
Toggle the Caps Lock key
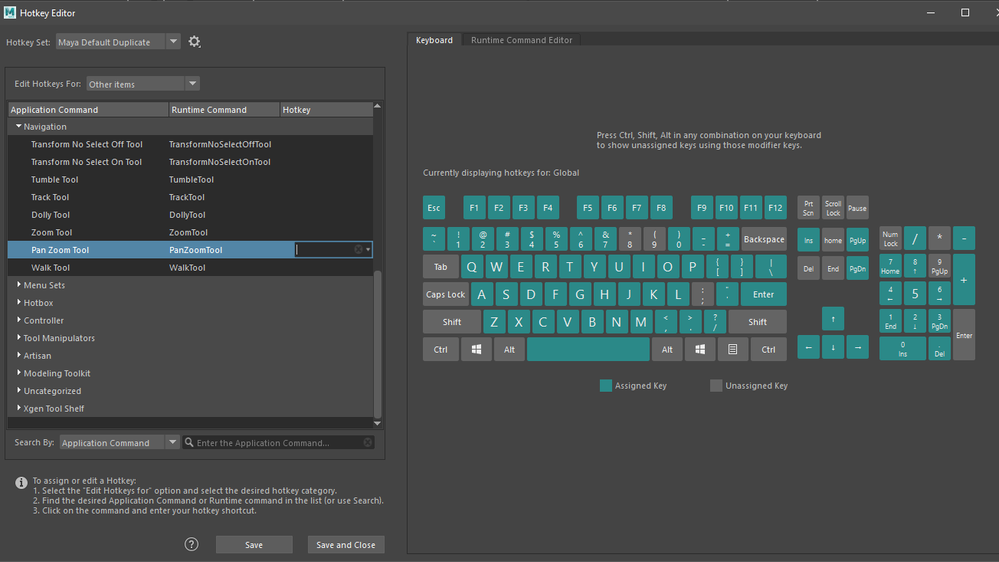(445, 294)
